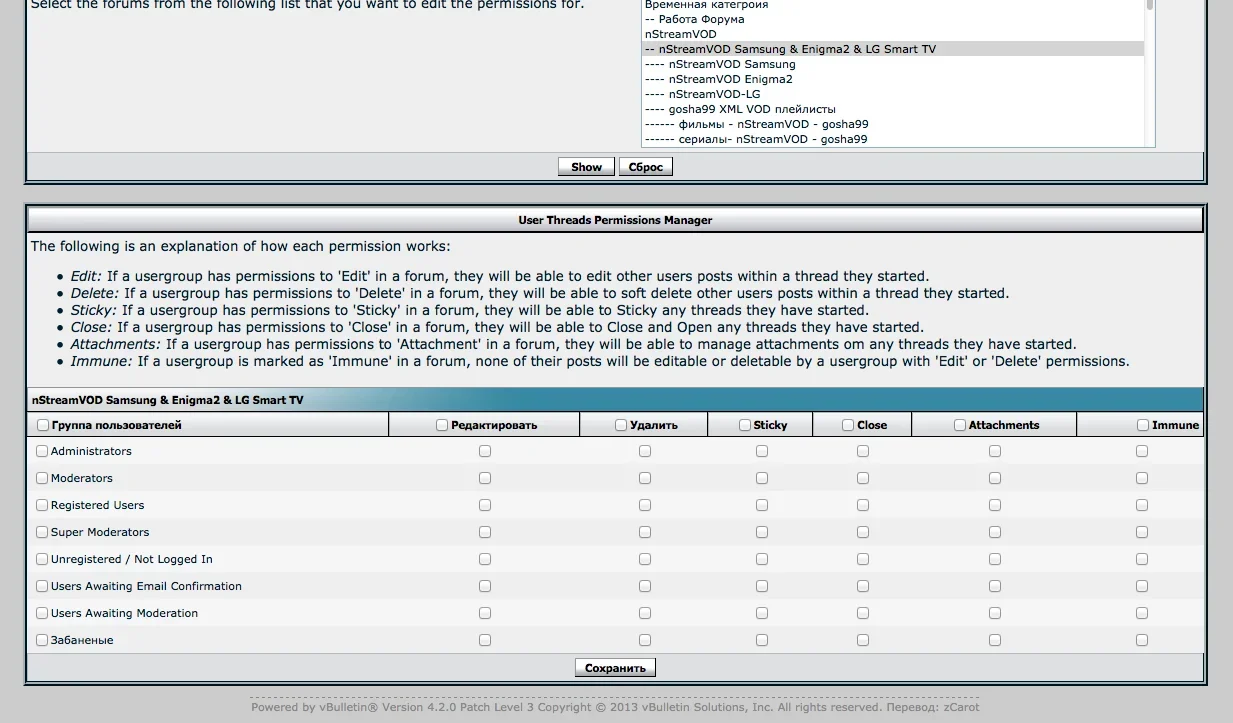Toggle Редактировать column header checkbox

[442, 425]
